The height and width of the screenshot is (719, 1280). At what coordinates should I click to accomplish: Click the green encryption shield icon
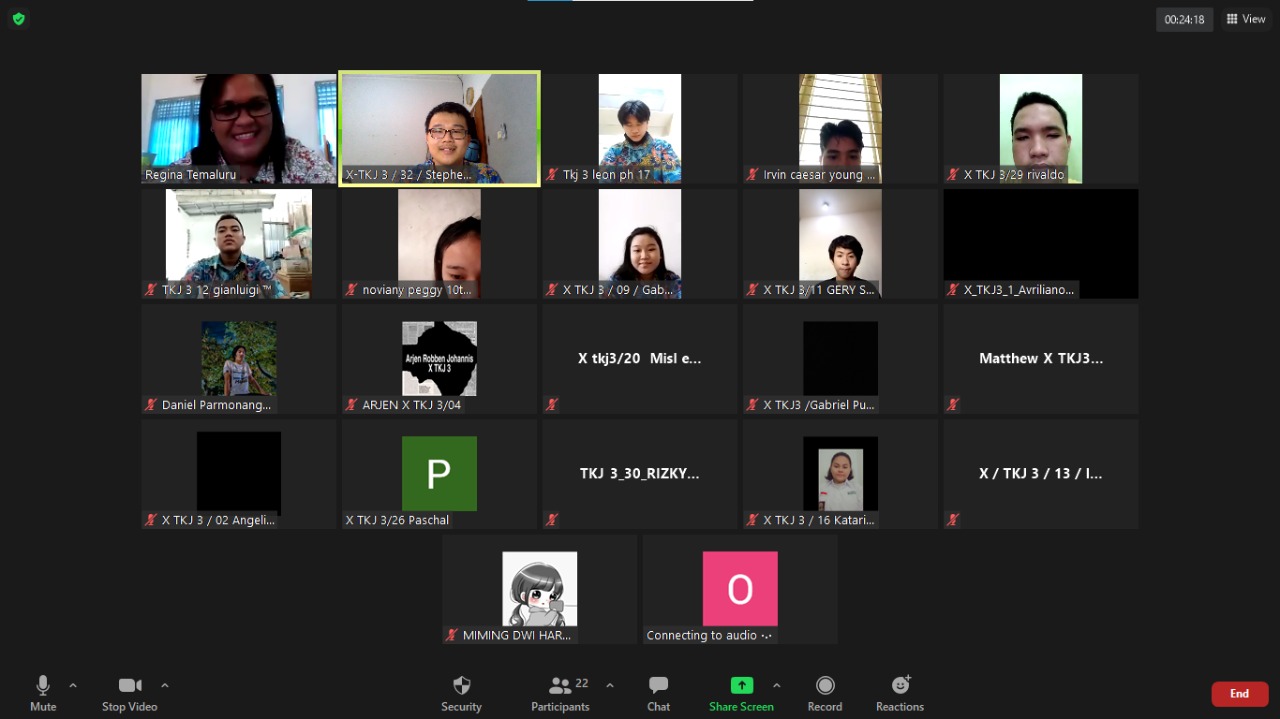pyautogui.click(x=18, y=19)
